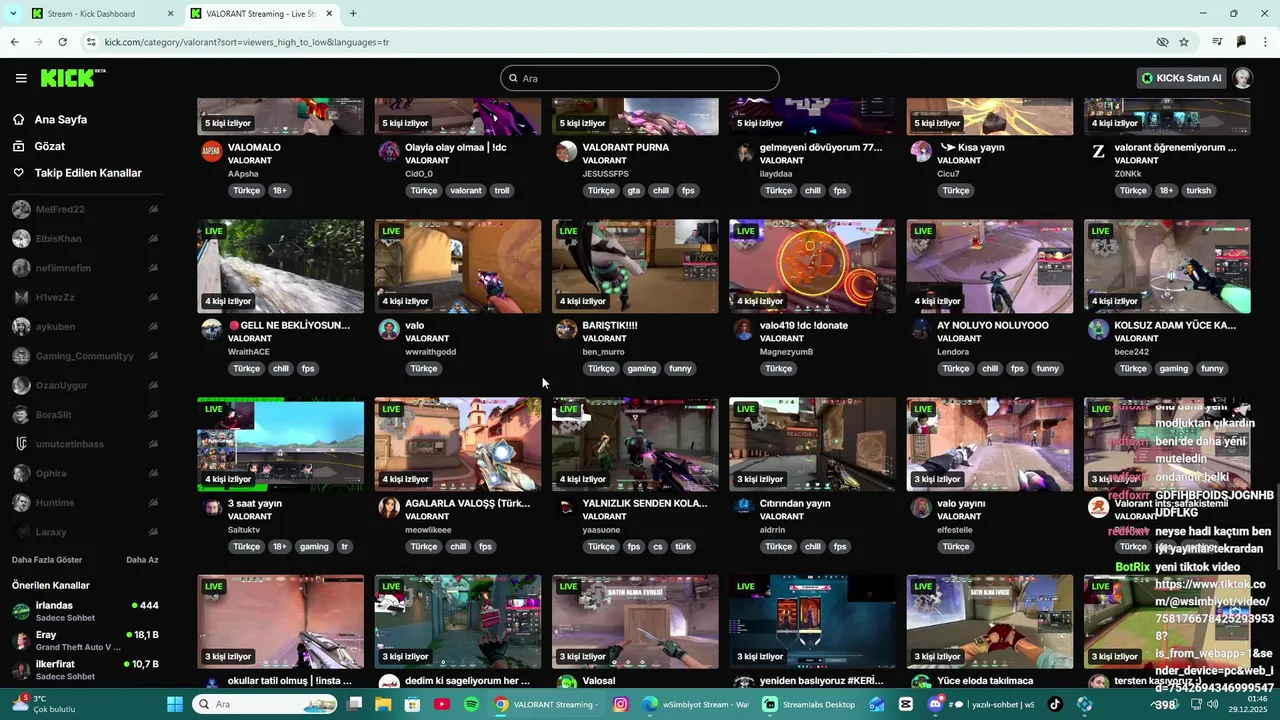Open the 3 saat yayın stream thumbnail
The width and height of the screenshot is (1280, 720).
click(281, 444)
